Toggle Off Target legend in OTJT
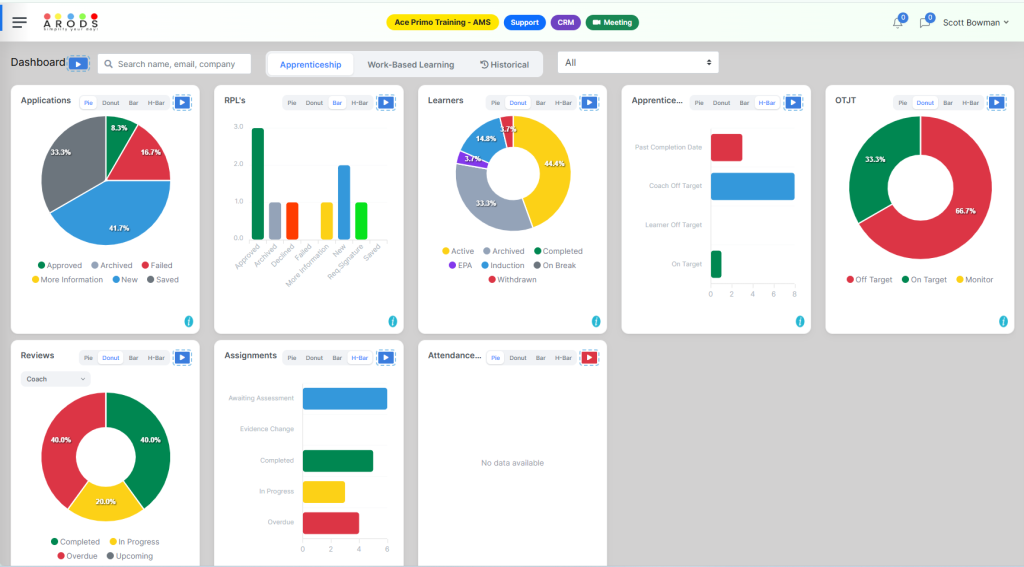Viewport: 1024px width, 567px height. tap(869, 280)
